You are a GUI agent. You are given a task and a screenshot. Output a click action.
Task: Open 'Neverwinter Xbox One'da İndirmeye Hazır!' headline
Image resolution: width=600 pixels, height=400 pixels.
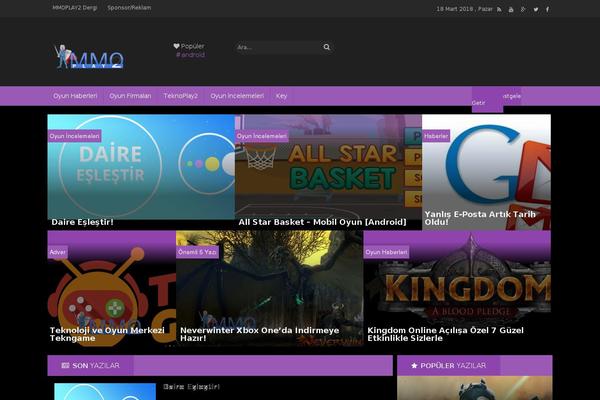click(x=259, y=334)
